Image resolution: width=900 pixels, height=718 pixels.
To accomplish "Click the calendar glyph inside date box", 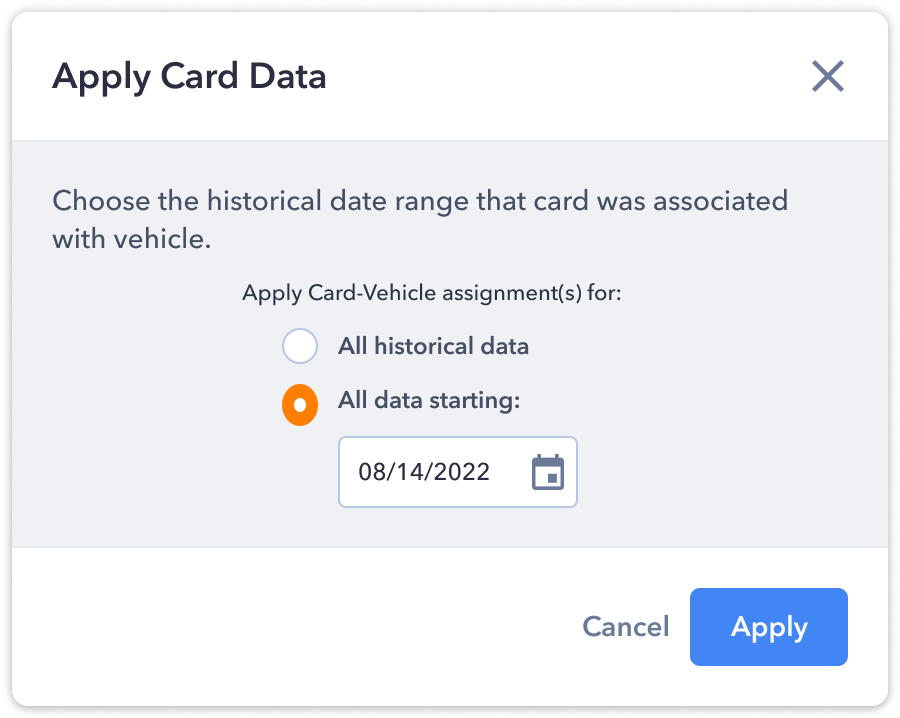I will (x=548, y=472).
